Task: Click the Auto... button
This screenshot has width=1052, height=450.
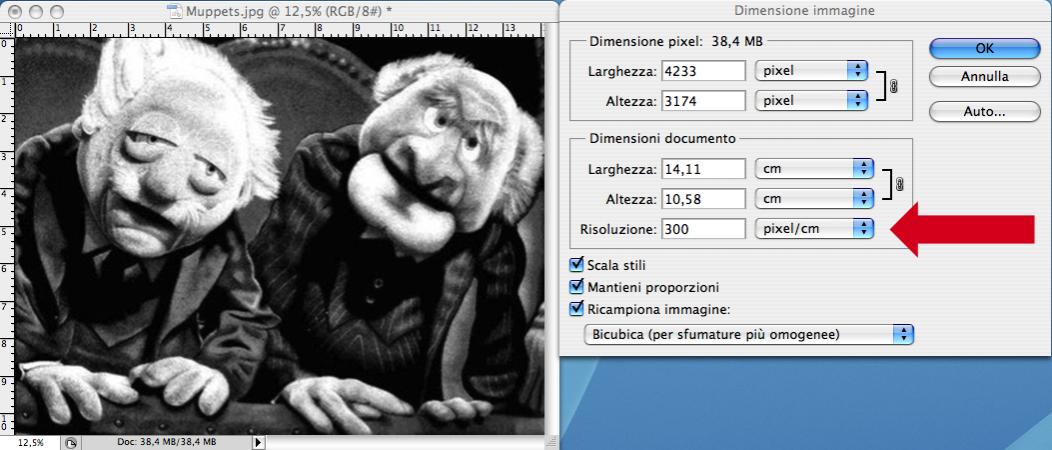Action: (984, 112)
